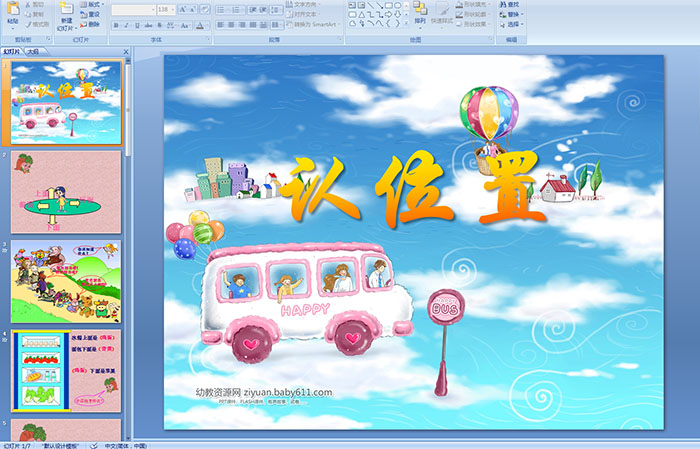Switch to the Slides (幻灯片) pane tab
Viewport: 700px width, 449px height.
coord(11,52)
